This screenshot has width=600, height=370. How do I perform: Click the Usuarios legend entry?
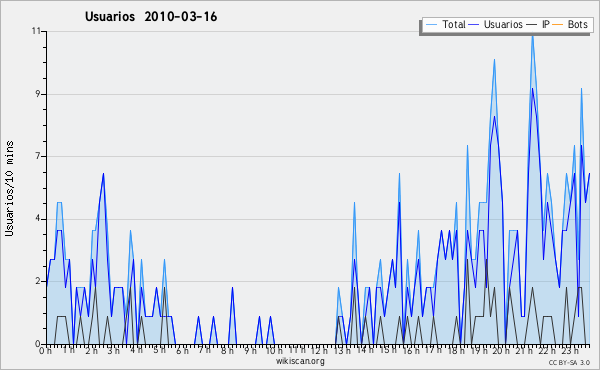[x=496, y=24]
